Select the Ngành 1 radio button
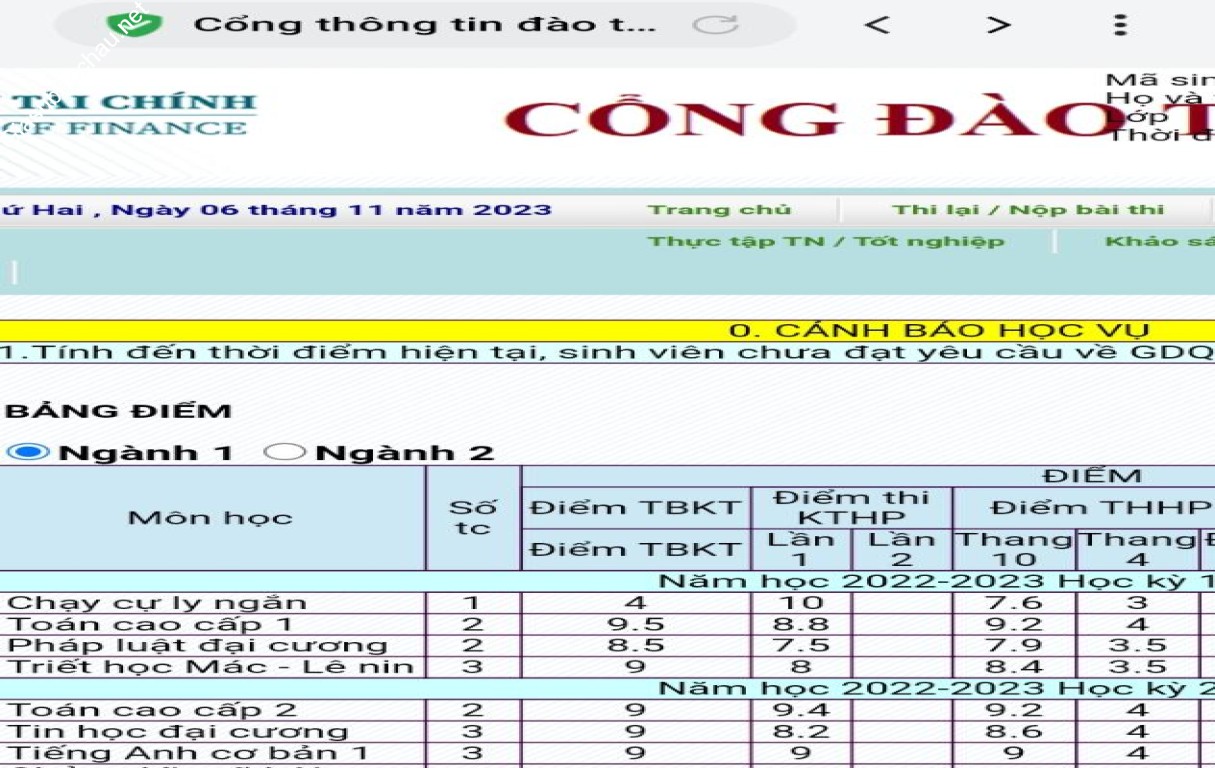1215x768 pixels. 27,452
